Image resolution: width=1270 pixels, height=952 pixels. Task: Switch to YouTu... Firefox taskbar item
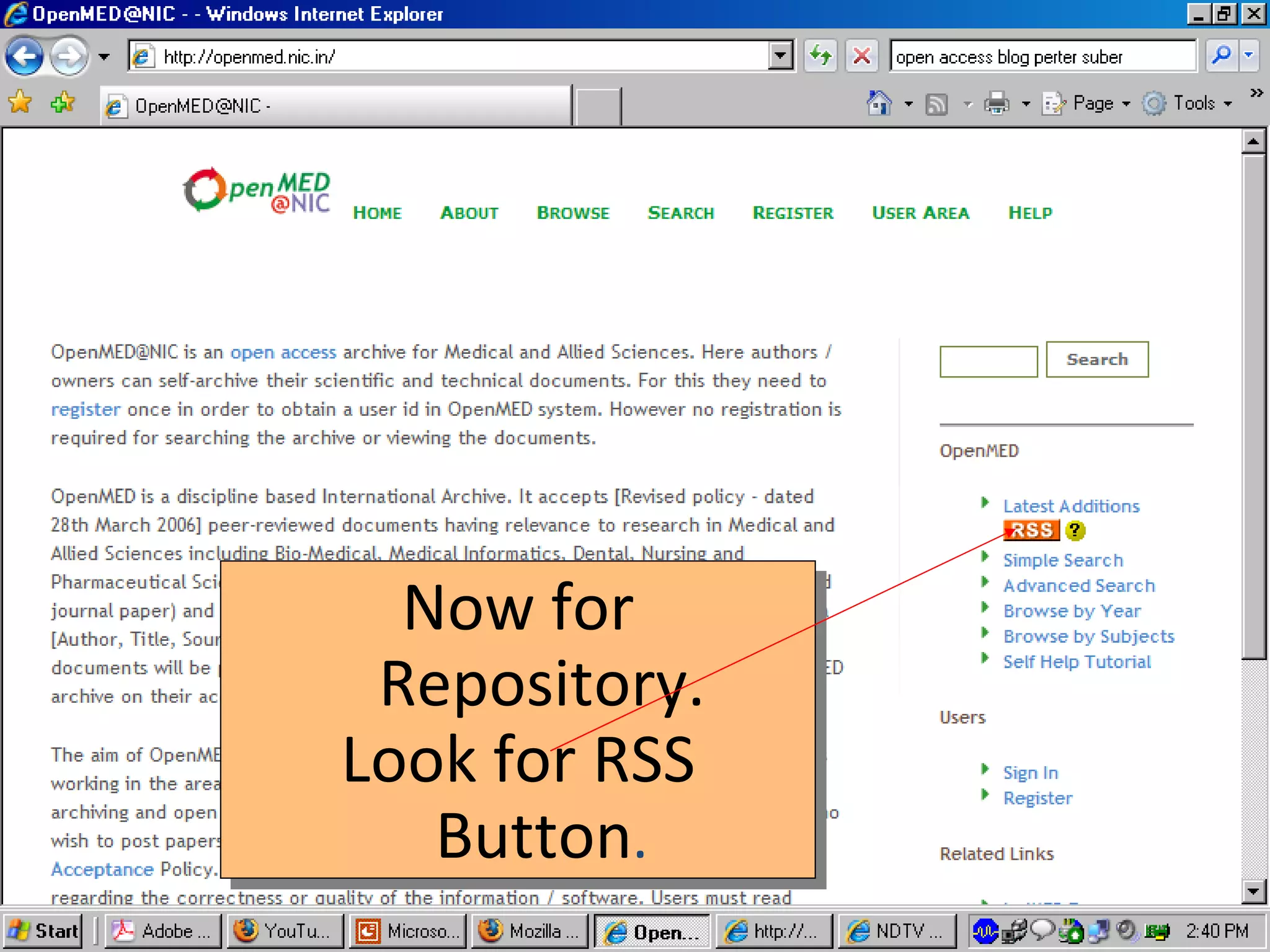pyautogui.click(x=285, y=931)
